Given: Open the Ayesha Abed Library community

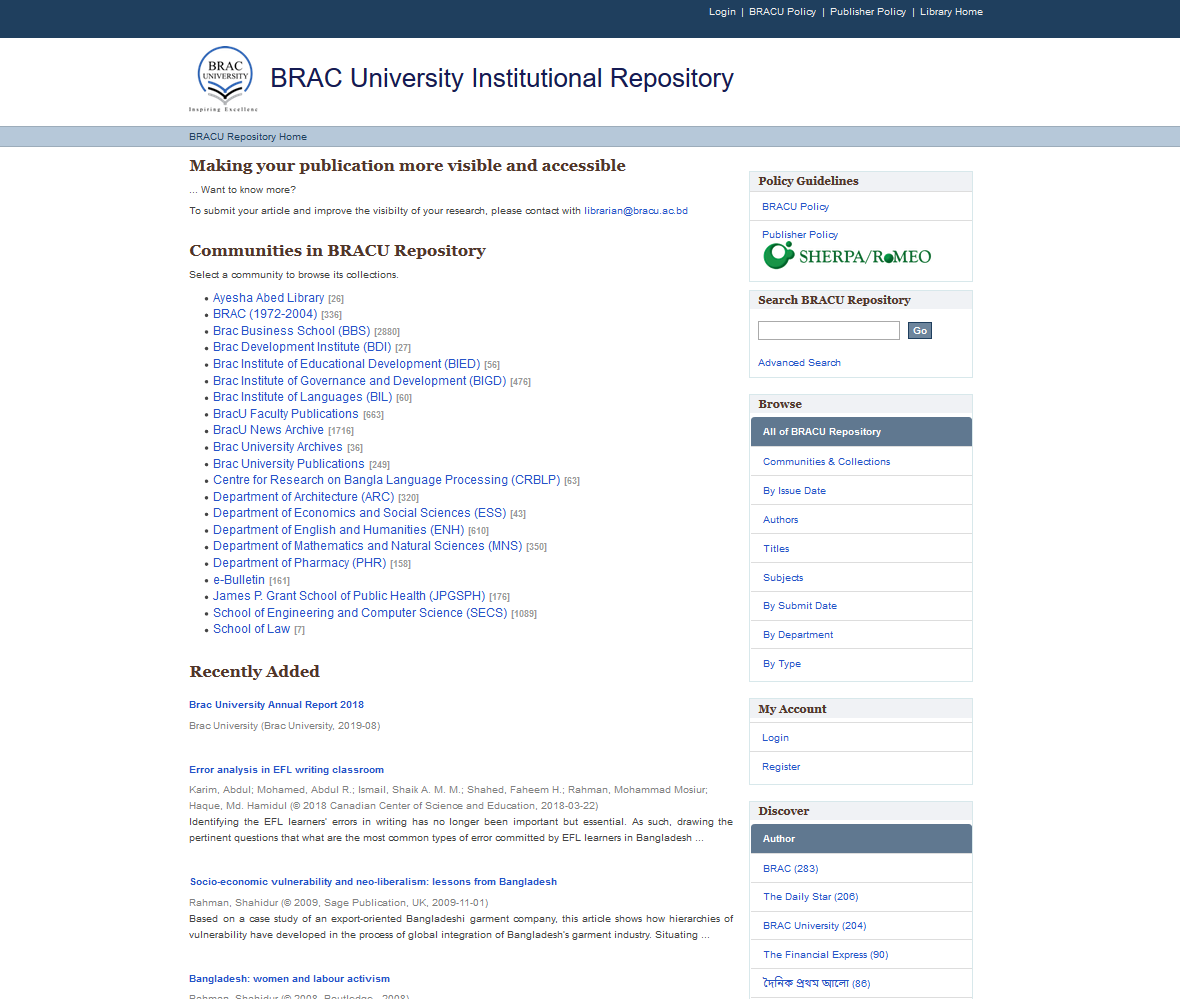Looking at the screenshot, I should 268,298.
